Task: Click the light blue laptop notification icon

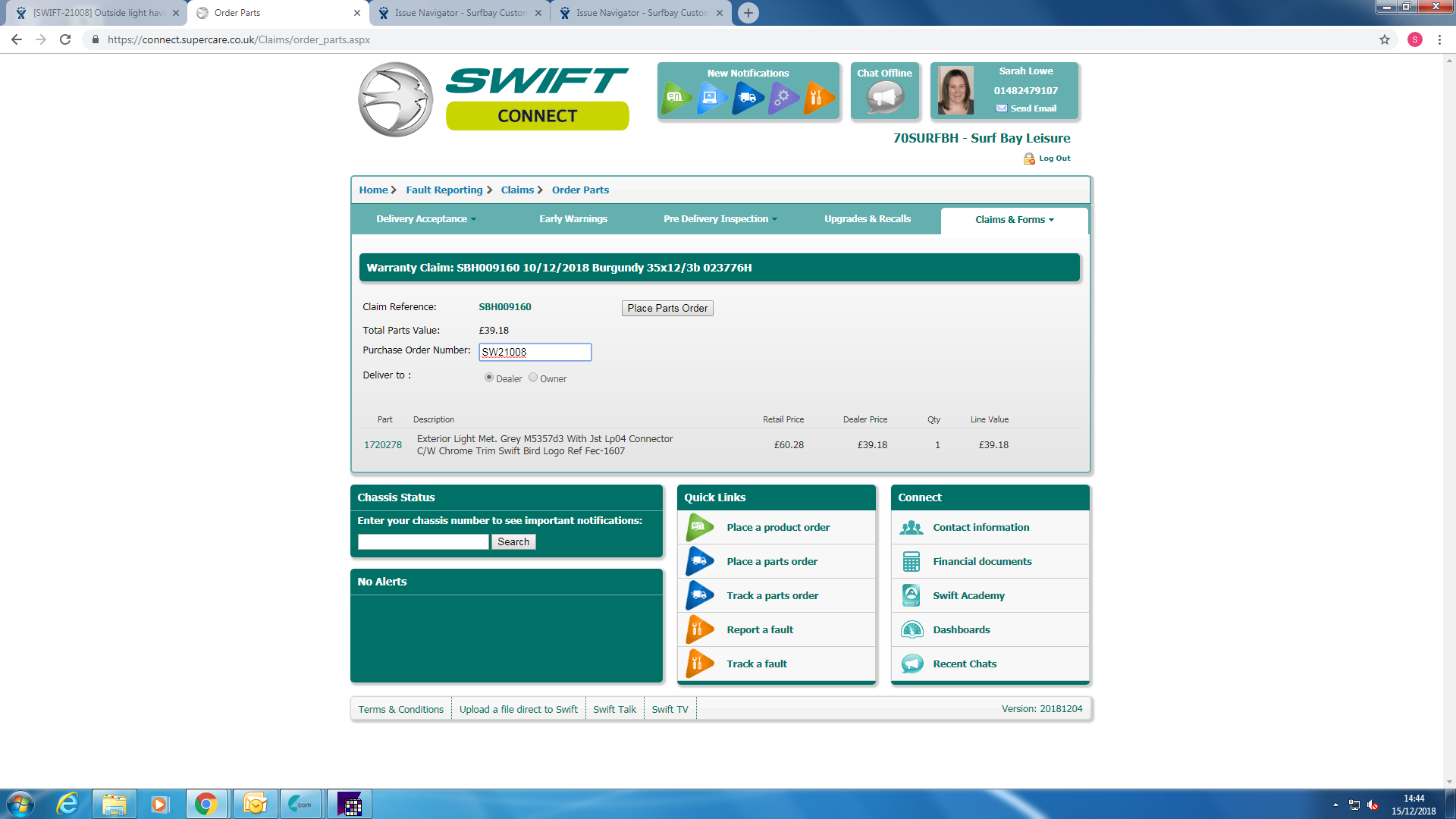Action: [x=711, y=97]
